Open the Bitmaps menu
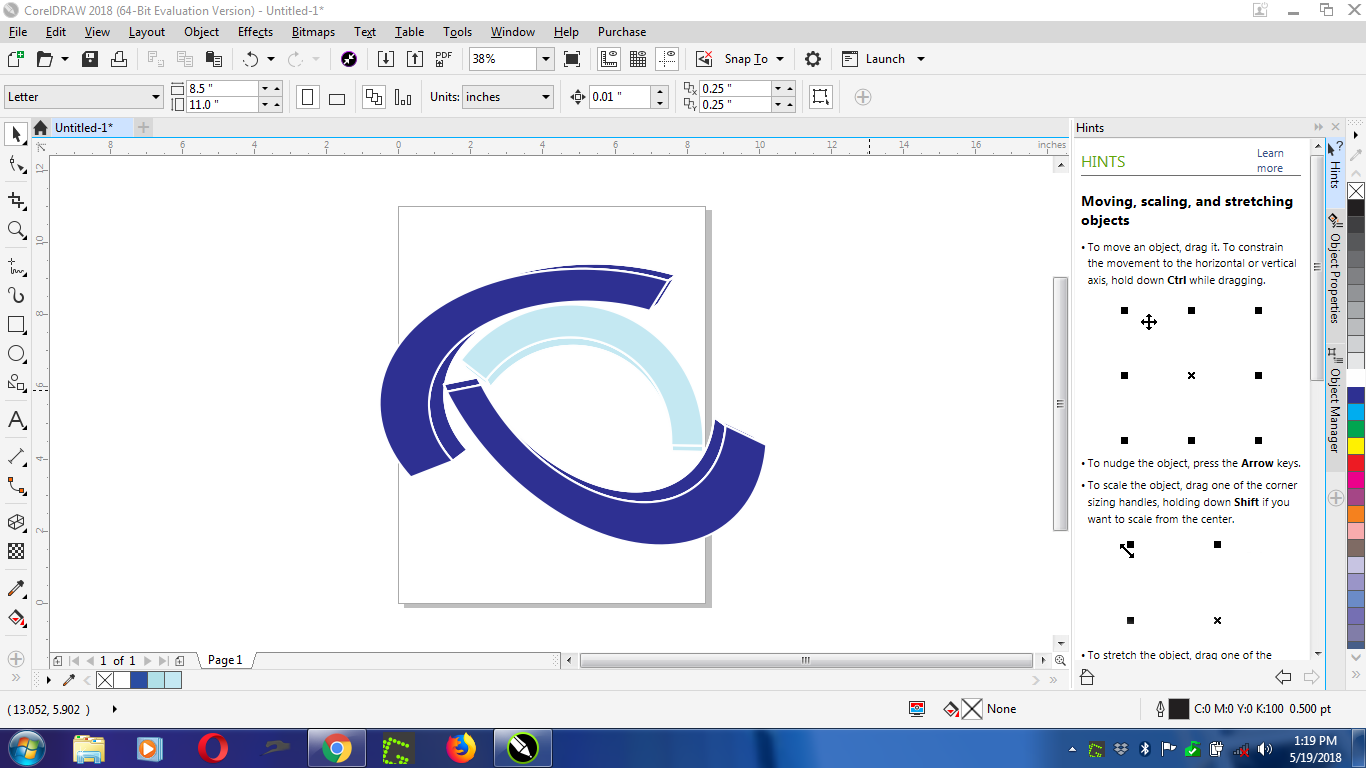 tap(313, 32)
